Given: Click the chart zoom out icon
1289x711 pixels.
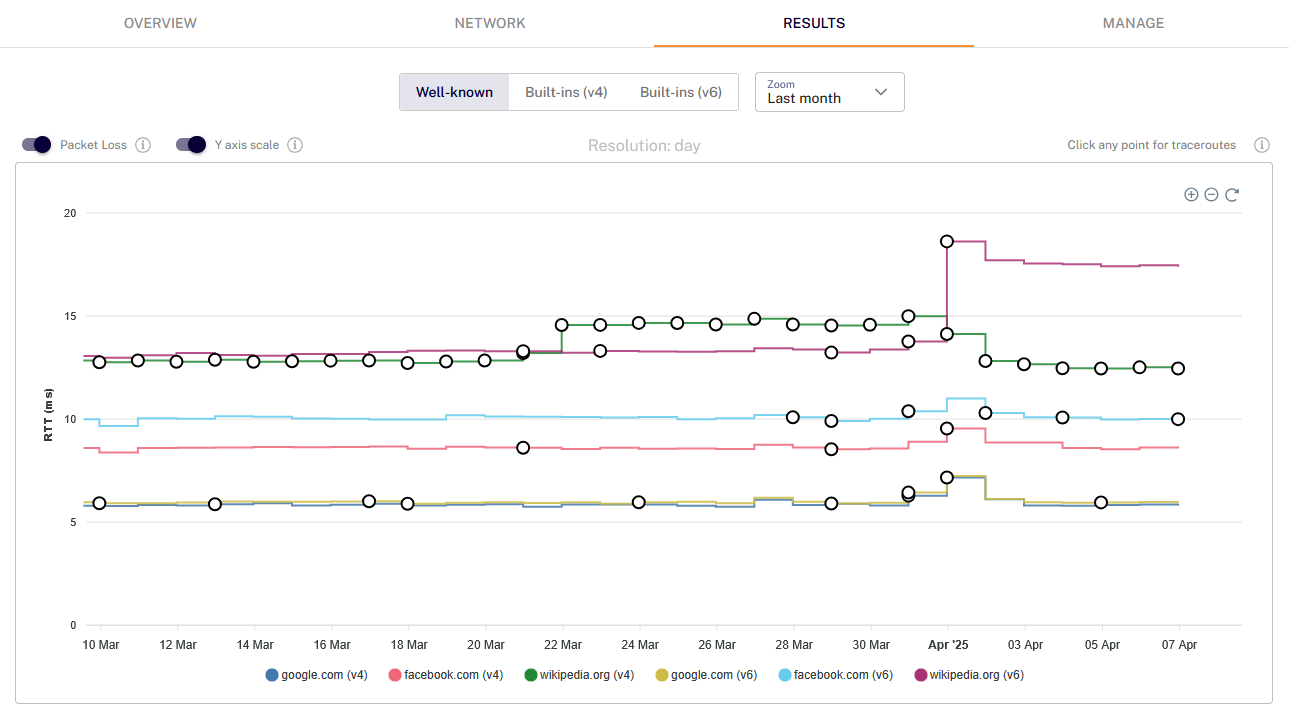Looking at the screenshot, I should pos(1211,195).
